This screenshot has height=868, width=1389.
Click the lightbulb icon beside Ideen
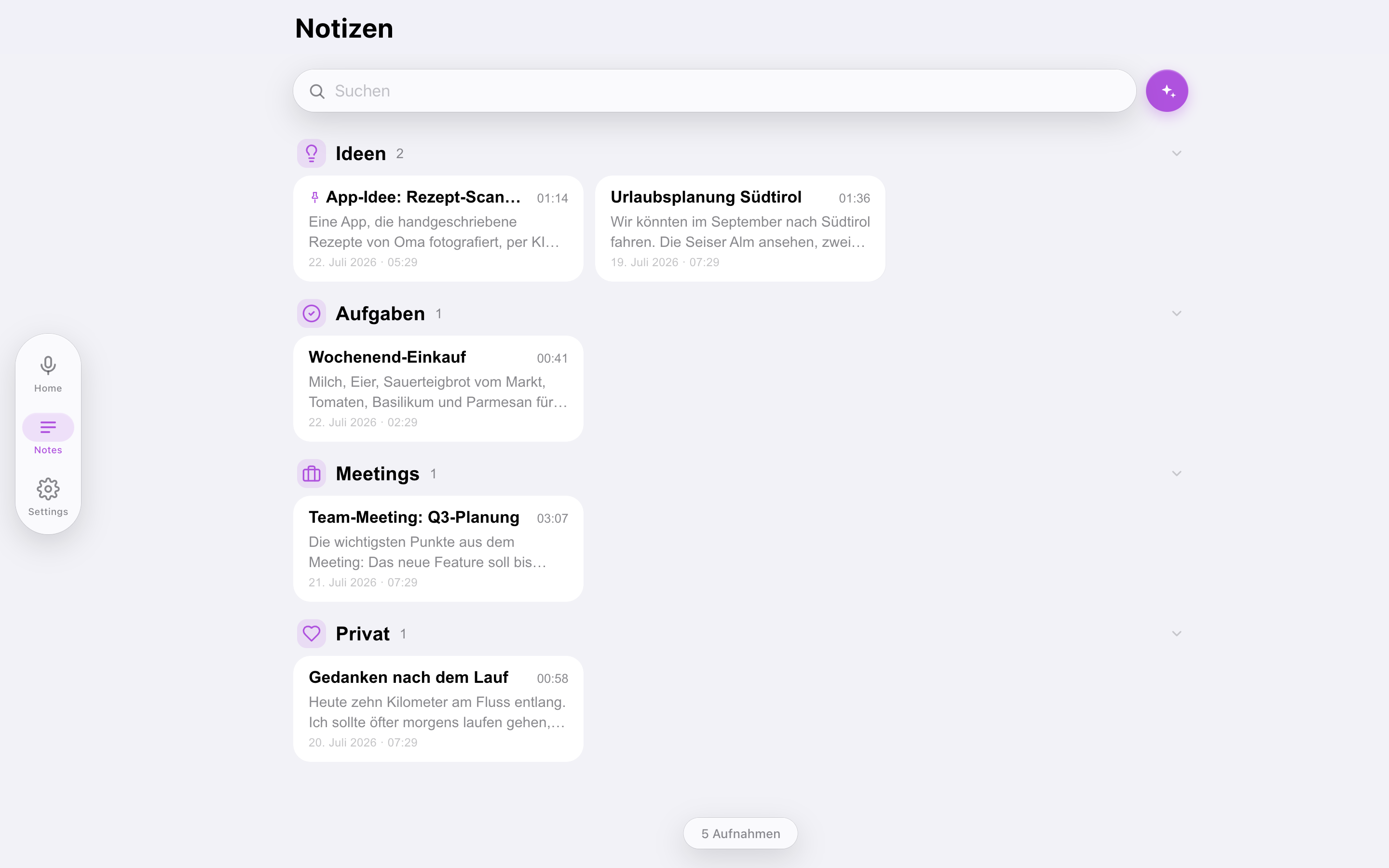click(x=311, y=153)
